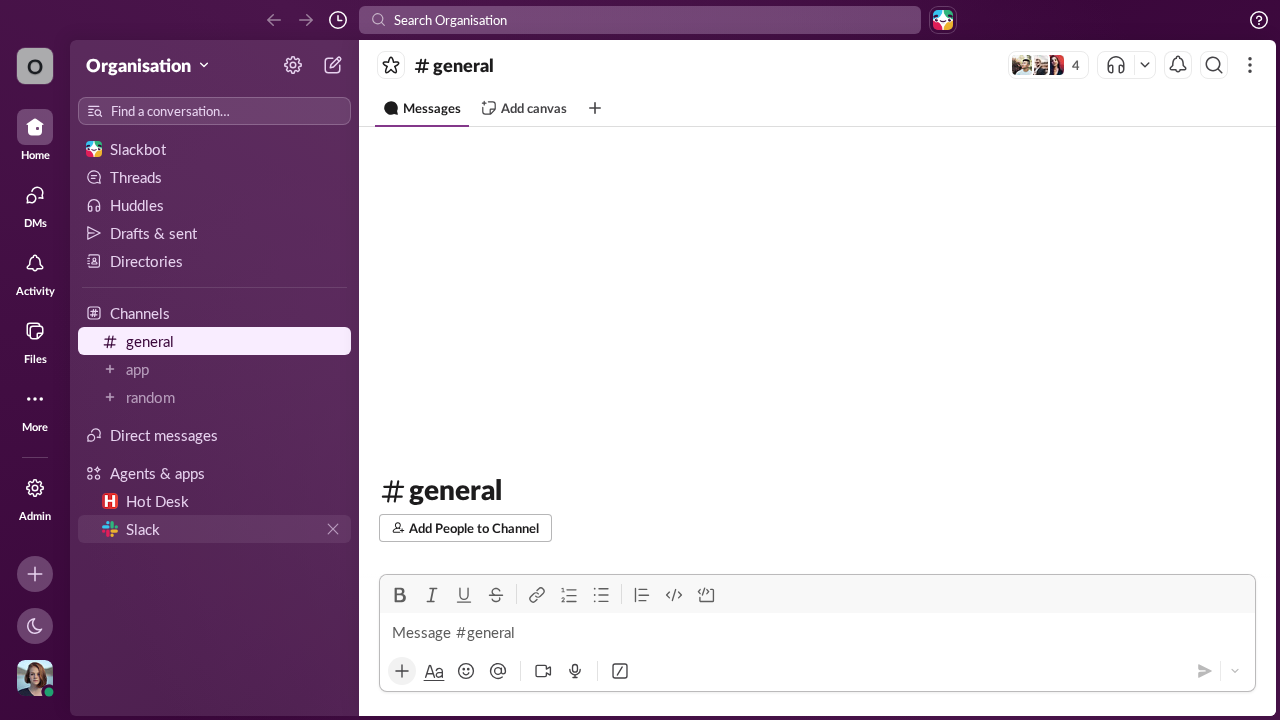Toggle bold formatting

tap(400, 595)
